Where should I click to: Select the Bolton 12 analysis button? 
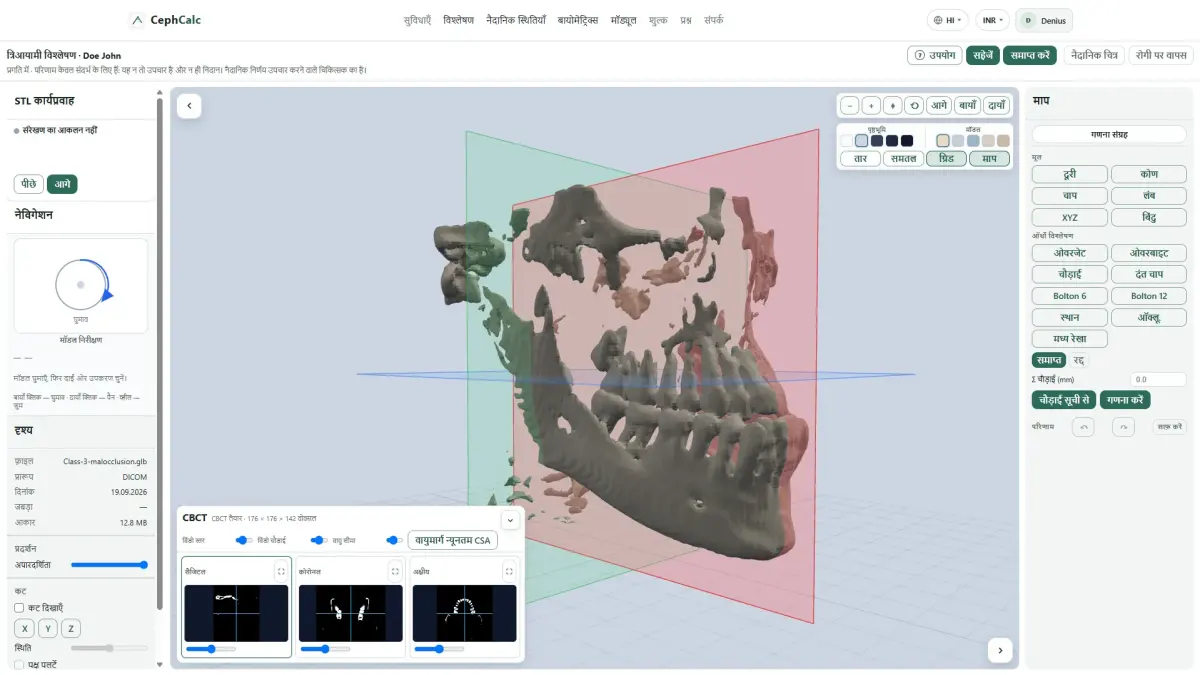pos(1149,296)
